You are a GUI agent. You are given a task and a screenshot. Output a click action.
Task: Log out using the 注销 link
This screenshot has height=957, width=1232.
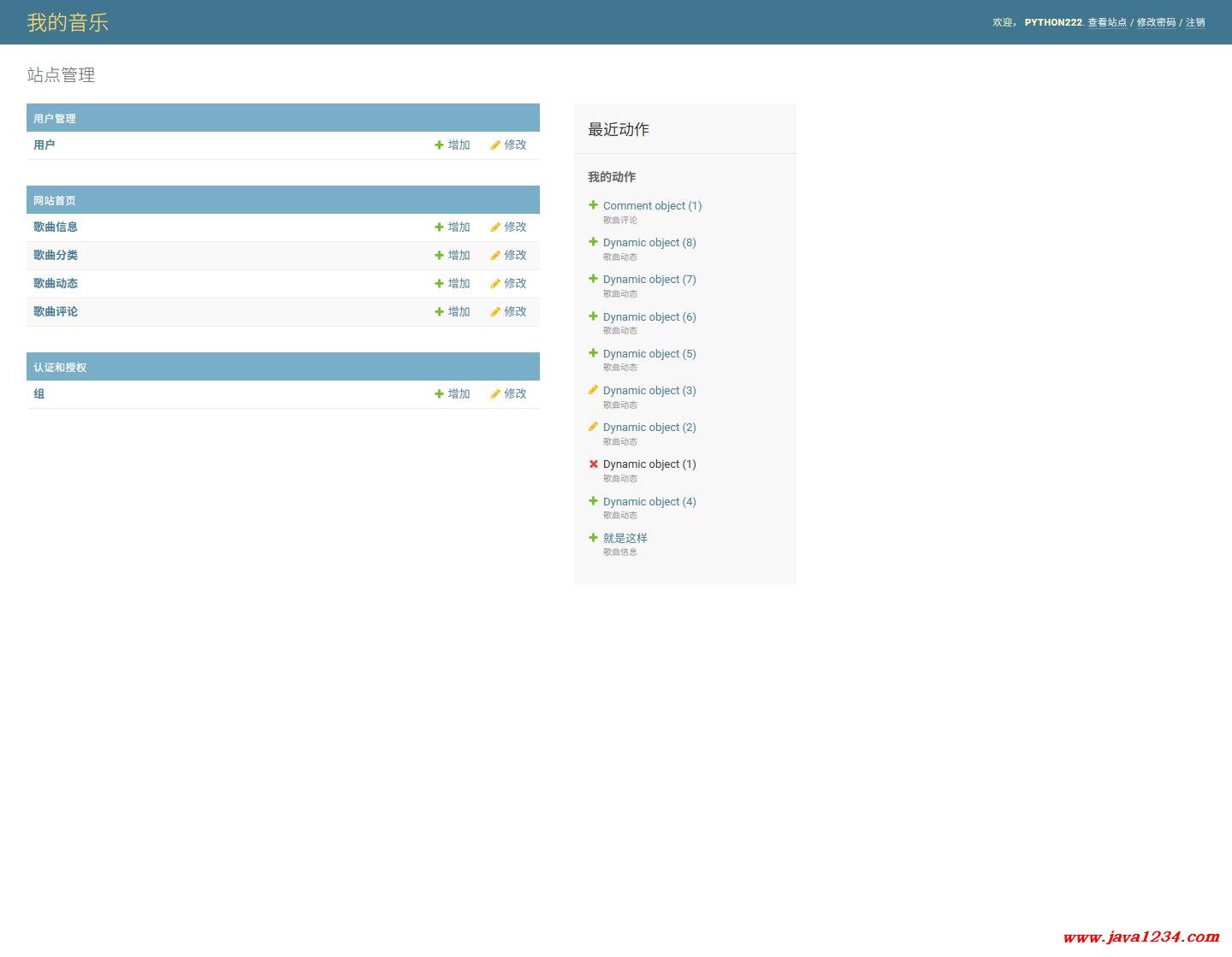click(x=1195, y=22)
